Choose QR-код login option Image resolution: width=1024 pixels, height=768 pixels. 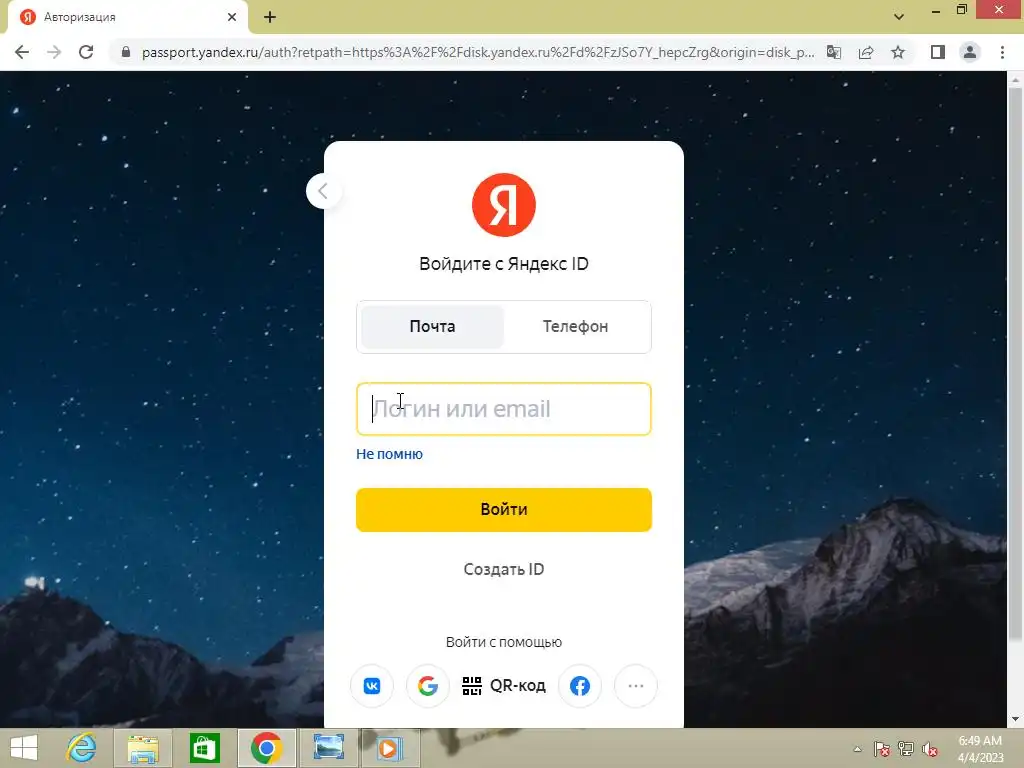click(504, 686)
